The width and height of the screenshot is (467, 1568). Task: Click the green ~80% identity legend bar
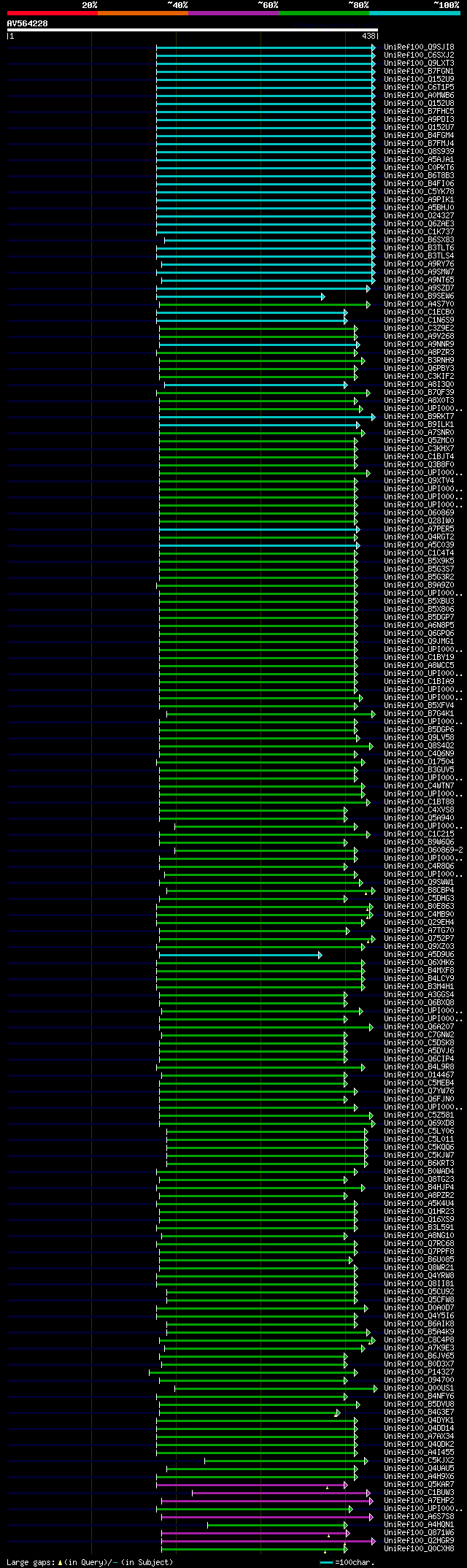tap(324, 13)
